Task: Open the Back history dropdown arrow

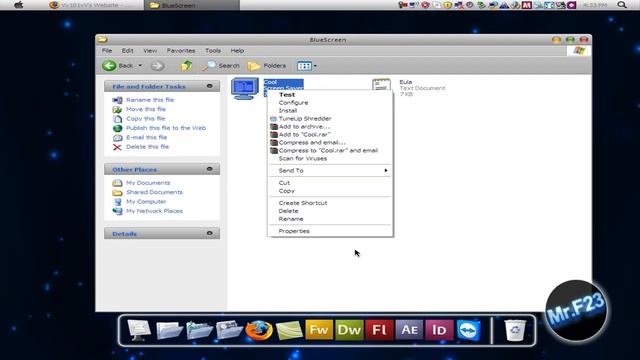Action: (x=140, y=66)
